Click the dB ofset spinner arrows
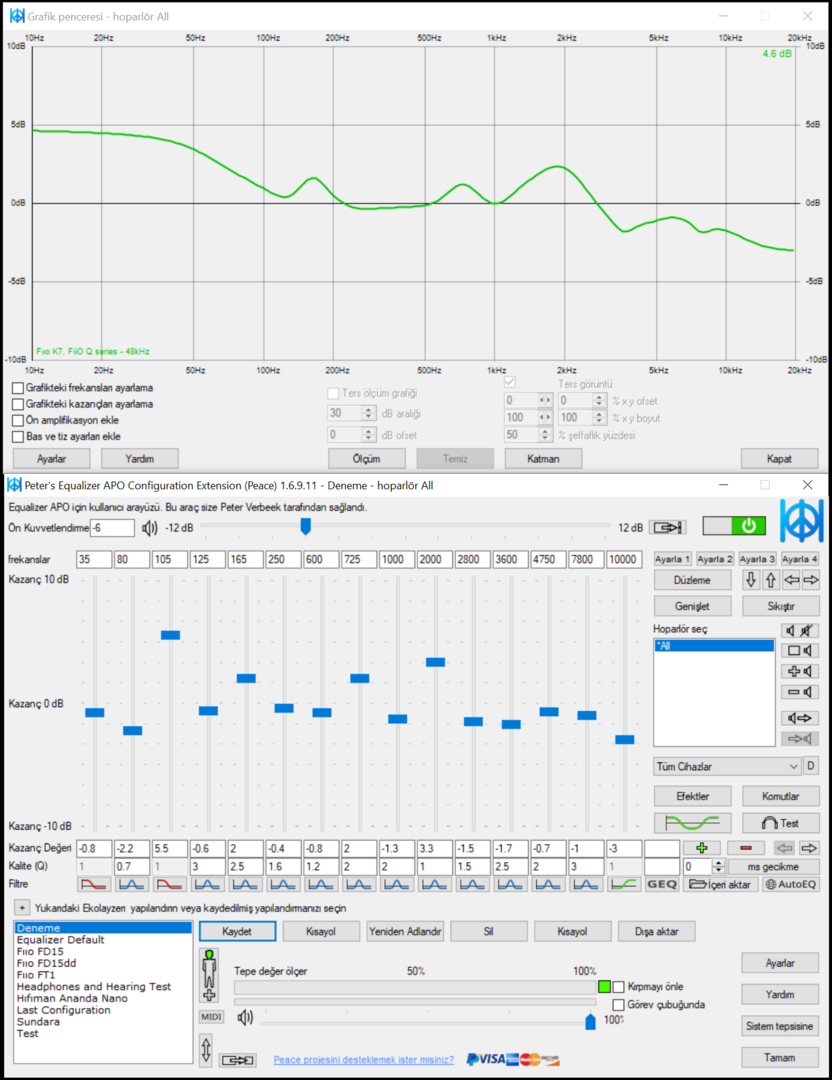 coord(368,435)
